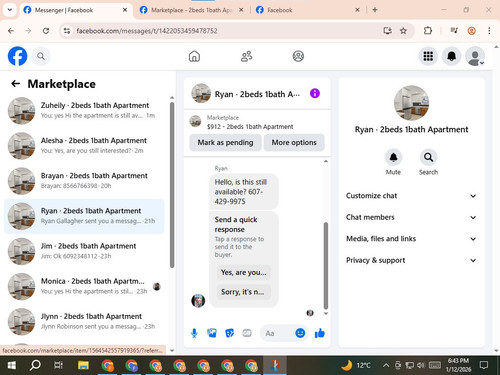Open the Groups icon in top navigation

[298, 56]
